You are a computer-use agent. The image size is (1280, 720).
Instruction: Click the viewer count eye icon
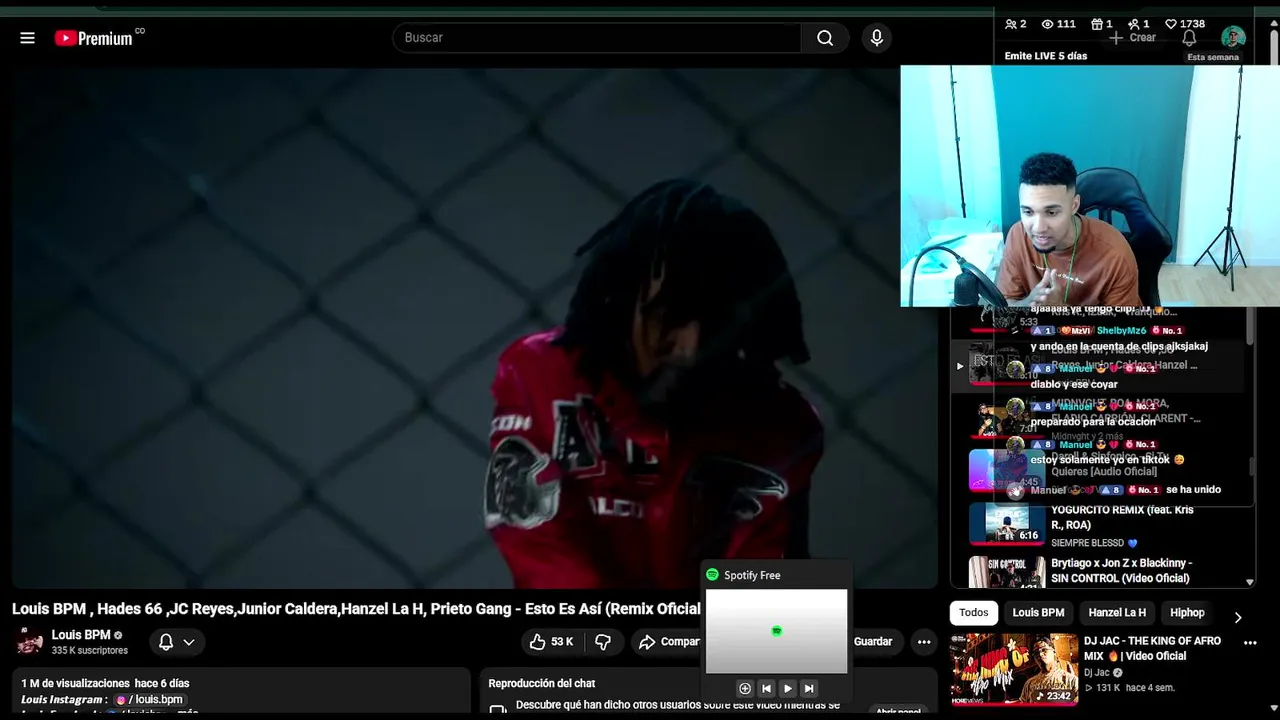point(1047,24)
